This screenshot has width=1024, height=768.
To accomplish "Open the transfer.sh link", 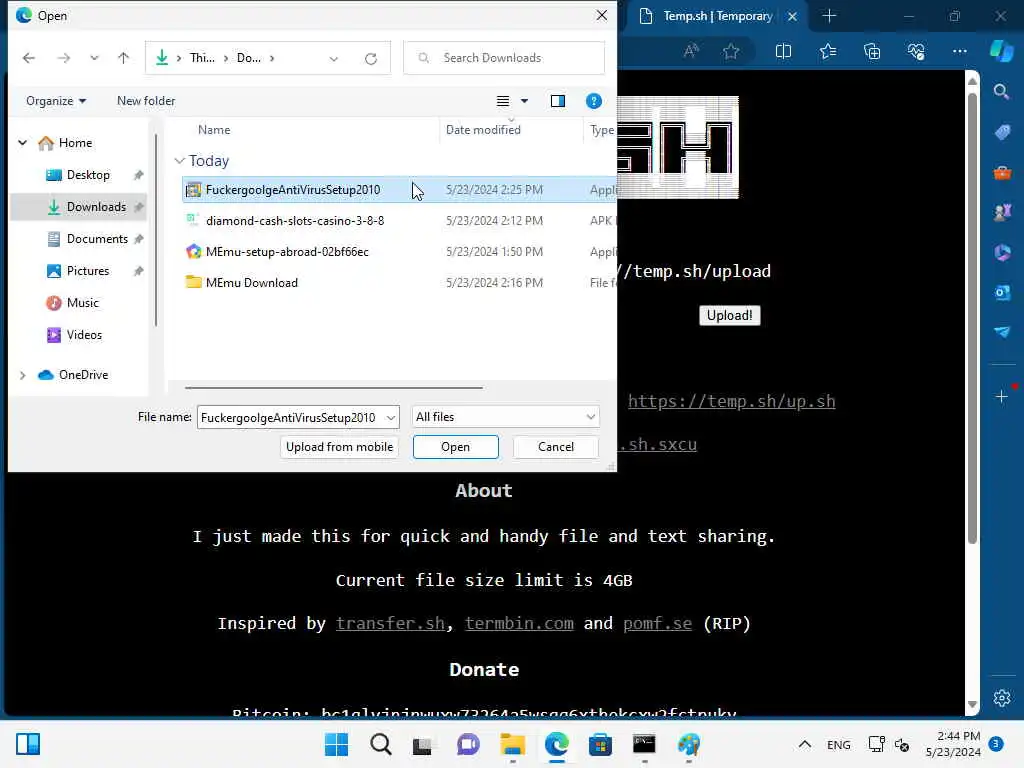I will coord(391,624).
